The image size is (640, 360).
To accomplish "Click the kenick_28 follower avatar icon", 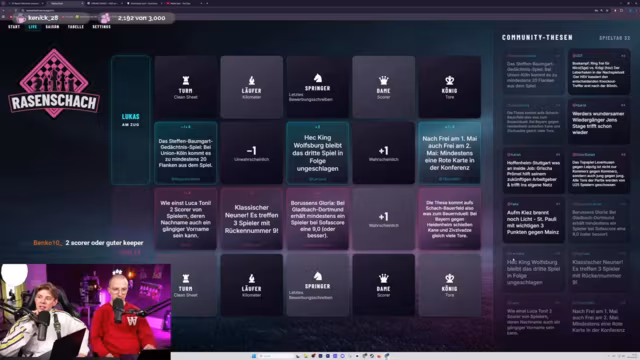I will (x=20, y=18).
